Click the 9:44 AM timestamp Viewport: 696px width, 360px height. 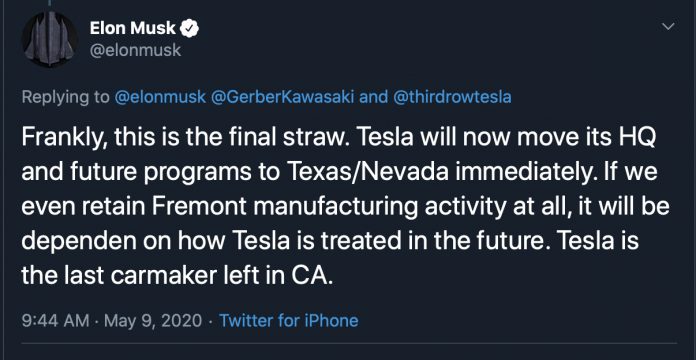(x=55, y=320)
